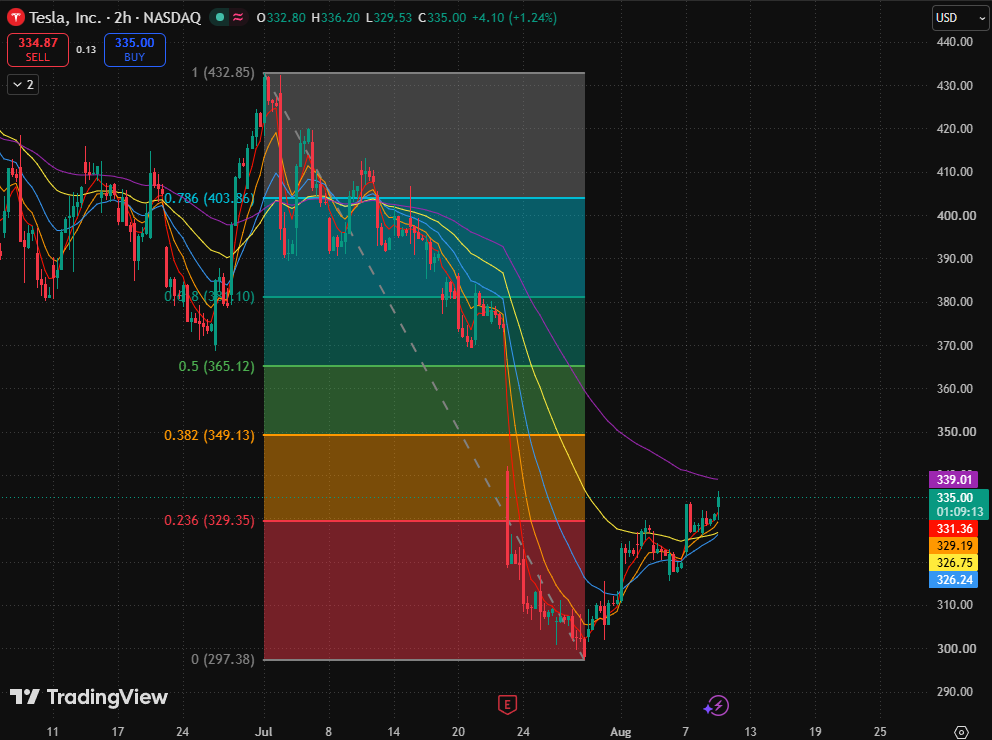Click the green market status dot
This screenshot has width=992, height=740.
tap(220, 18)
